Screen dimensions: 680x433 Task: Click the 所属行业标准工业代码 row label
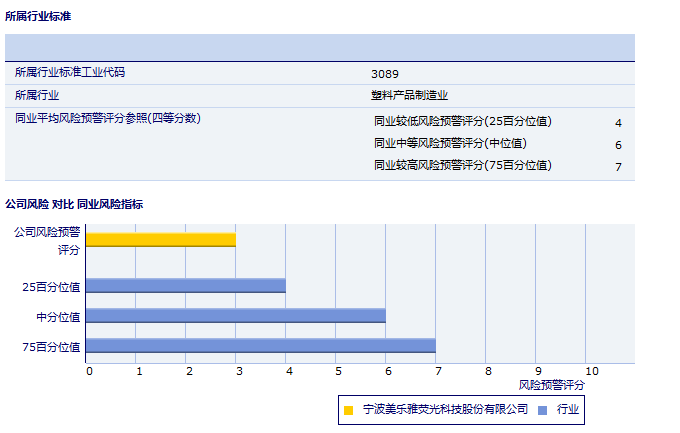pyautogui.click(x=70, y=73)
